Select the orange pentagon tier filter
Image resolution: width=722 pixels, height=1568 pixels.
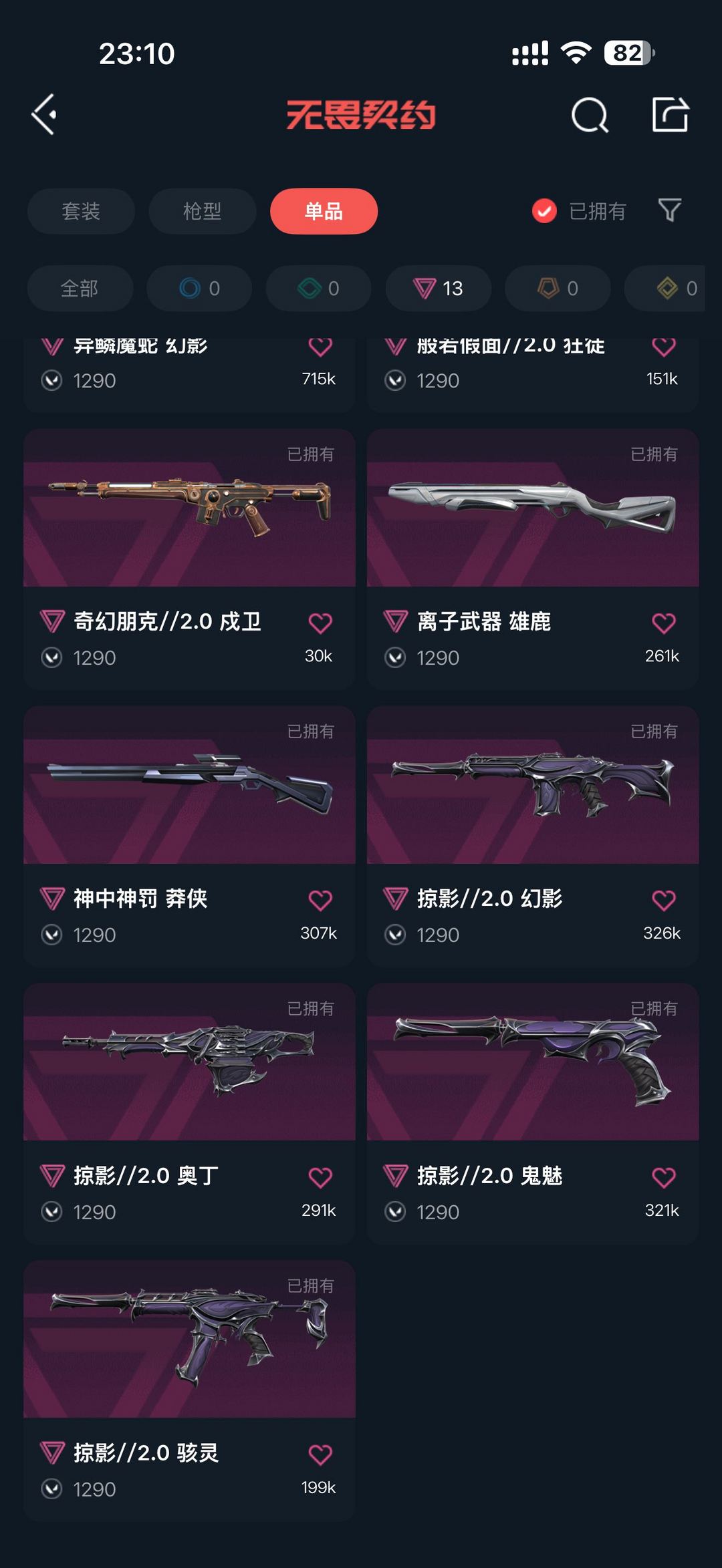click(x=557, y=288)
